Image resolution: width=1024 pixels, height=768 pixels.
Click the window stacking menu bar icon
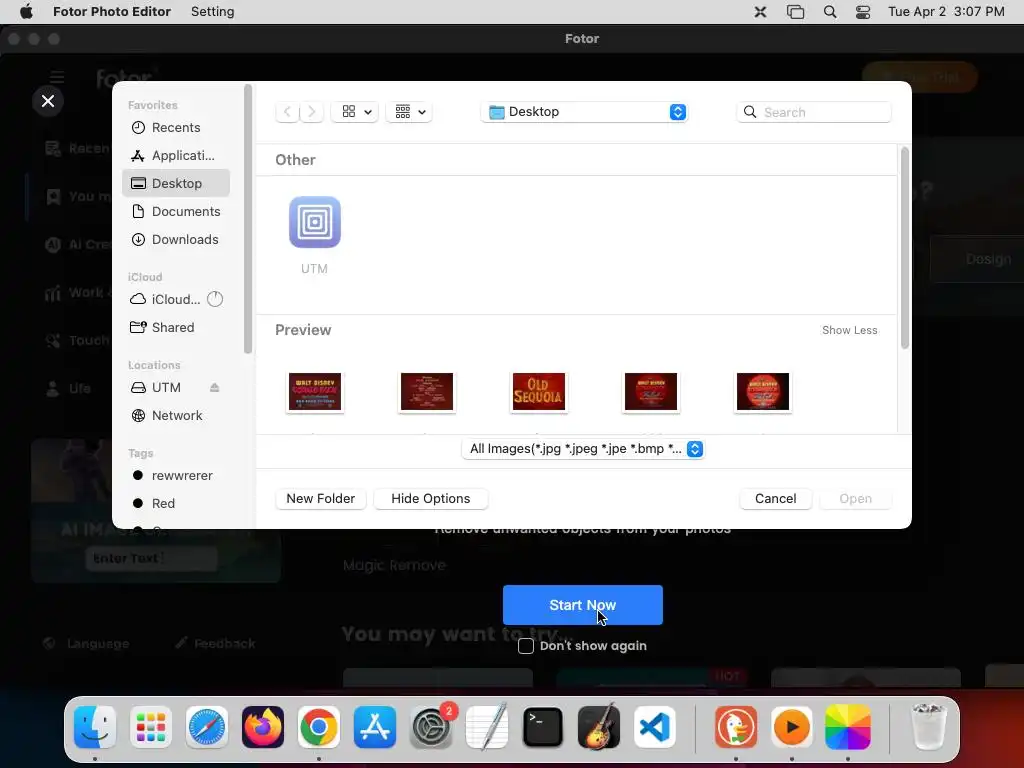[795, 11]
